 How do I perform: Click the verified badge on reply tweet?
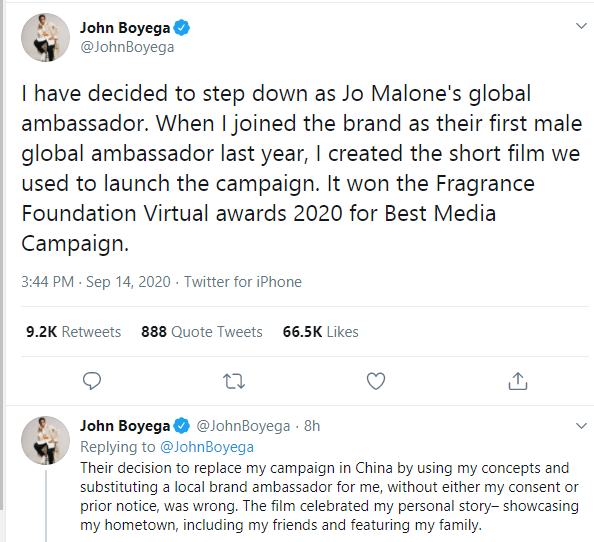click(x=182, y=426)
